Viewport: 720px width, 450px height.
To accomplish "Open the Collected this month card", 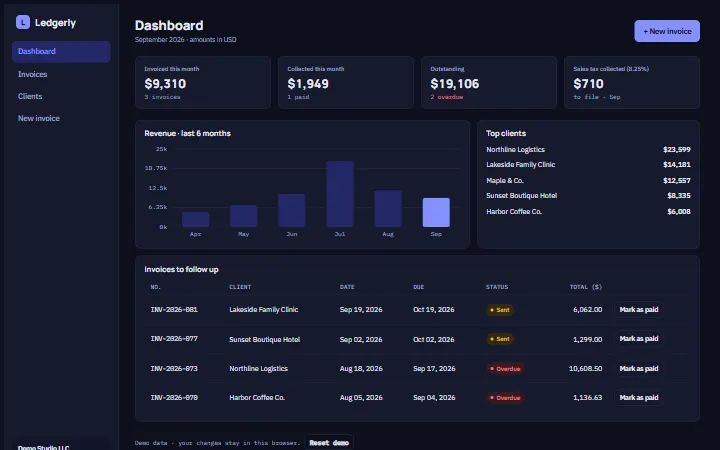I will pos(346,83).
